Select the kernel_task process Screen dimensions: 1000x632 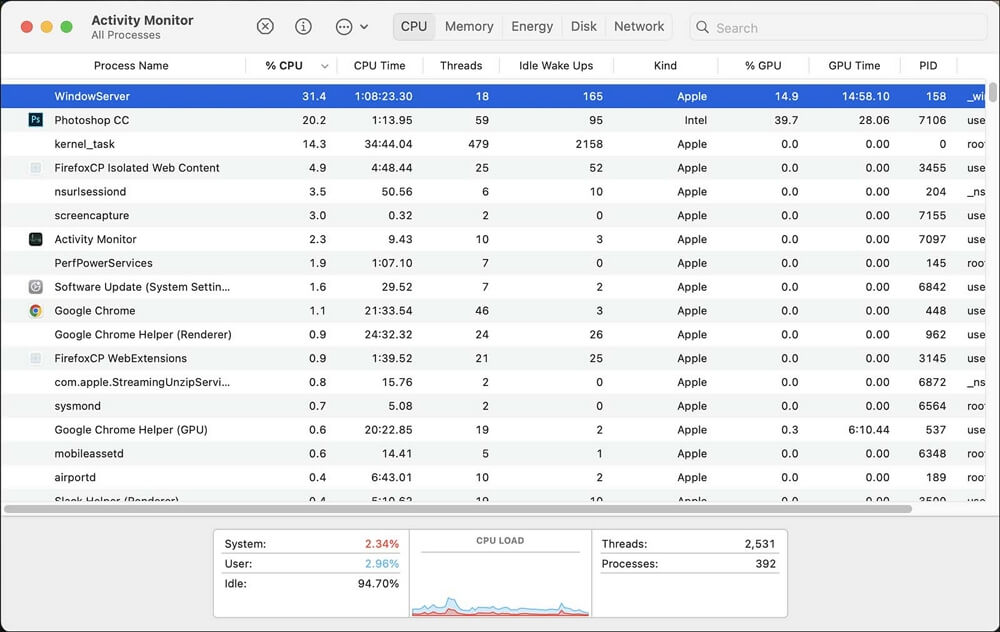pyautogui.click(x=493, y=144)
